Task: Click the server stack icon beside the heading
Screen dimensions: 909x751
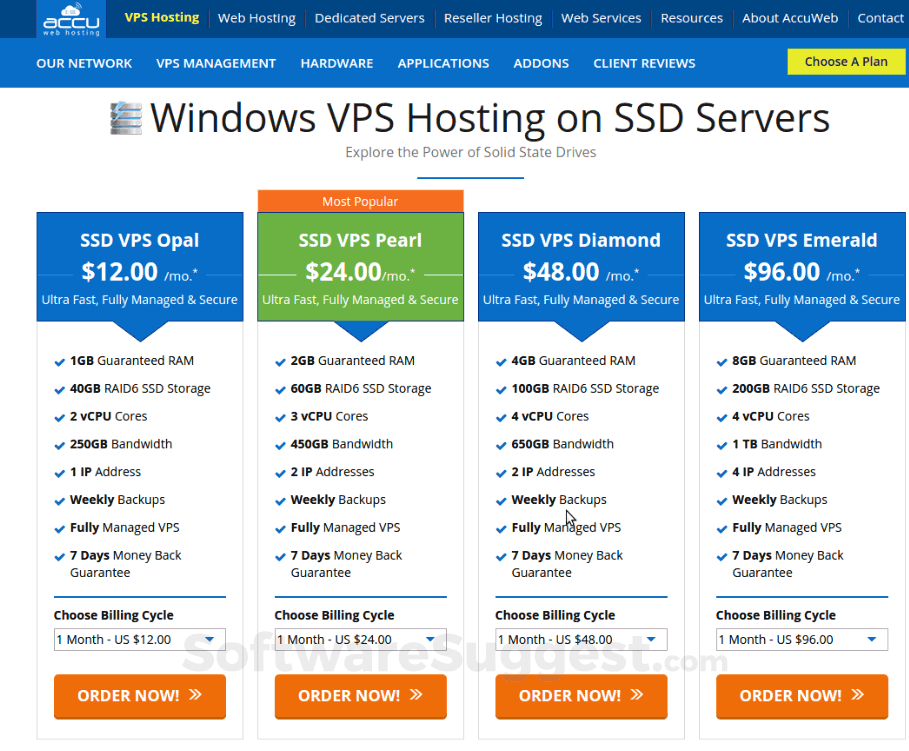Action: pyautogui.click(x=129, y=118)
